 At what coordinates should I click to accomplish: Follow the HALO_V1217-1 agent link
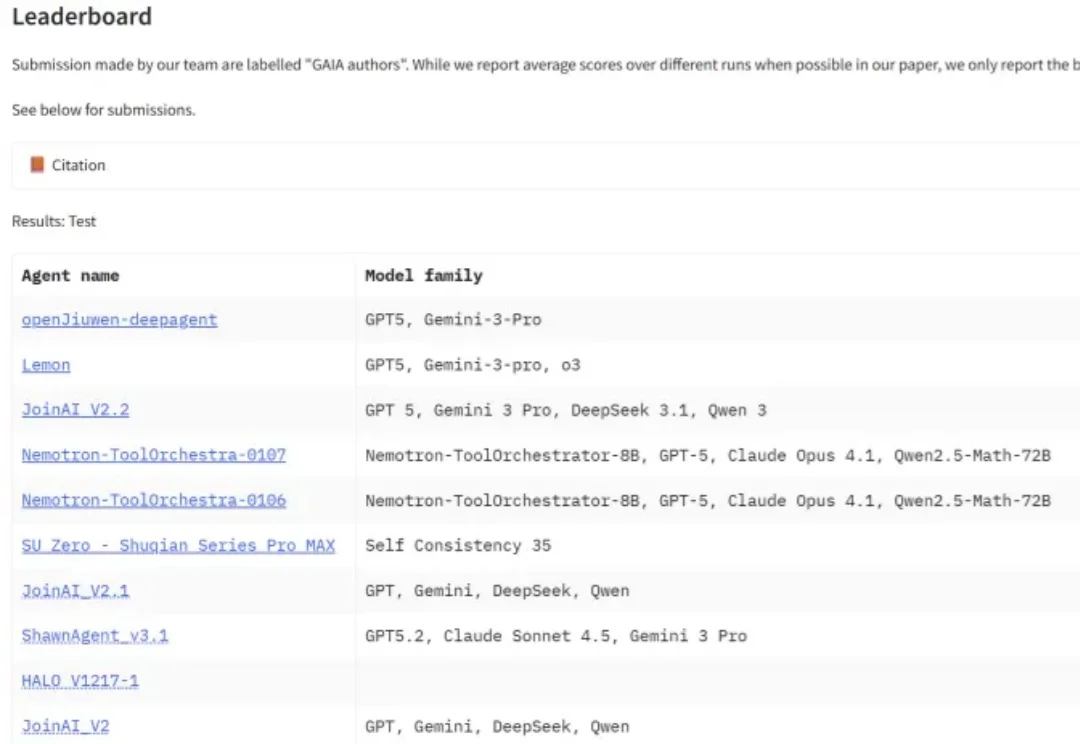tap(80, 681)
